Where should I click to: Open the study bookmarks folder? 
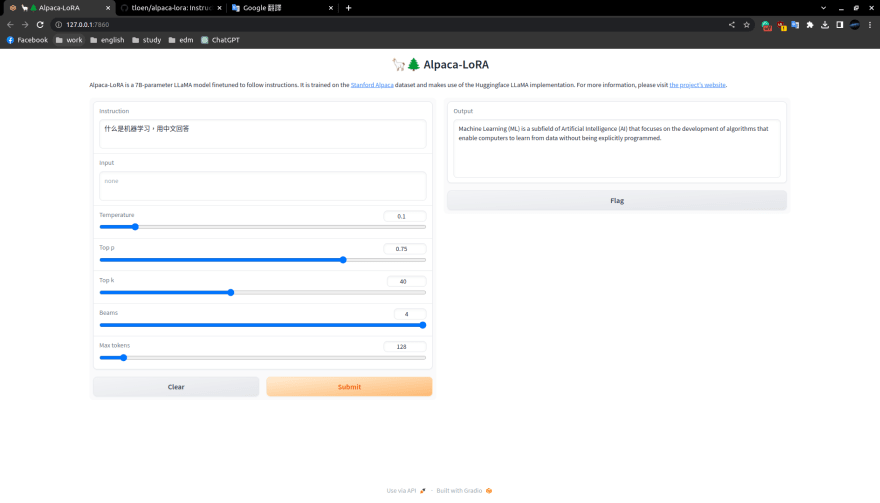(146, 40)
